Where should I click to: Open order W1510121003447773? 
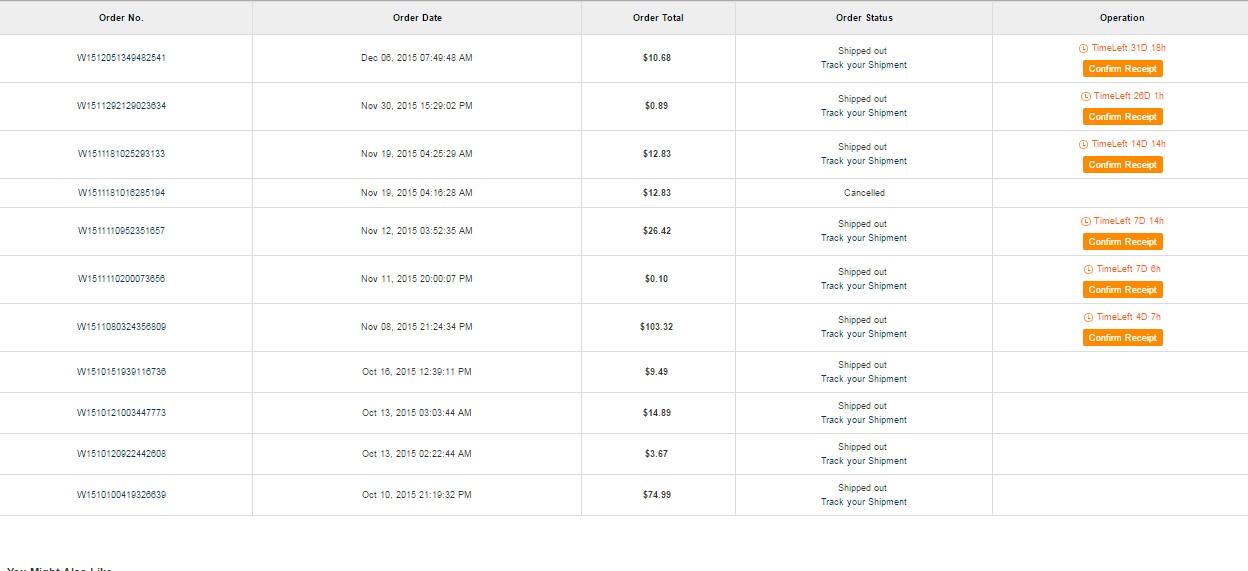122,413
